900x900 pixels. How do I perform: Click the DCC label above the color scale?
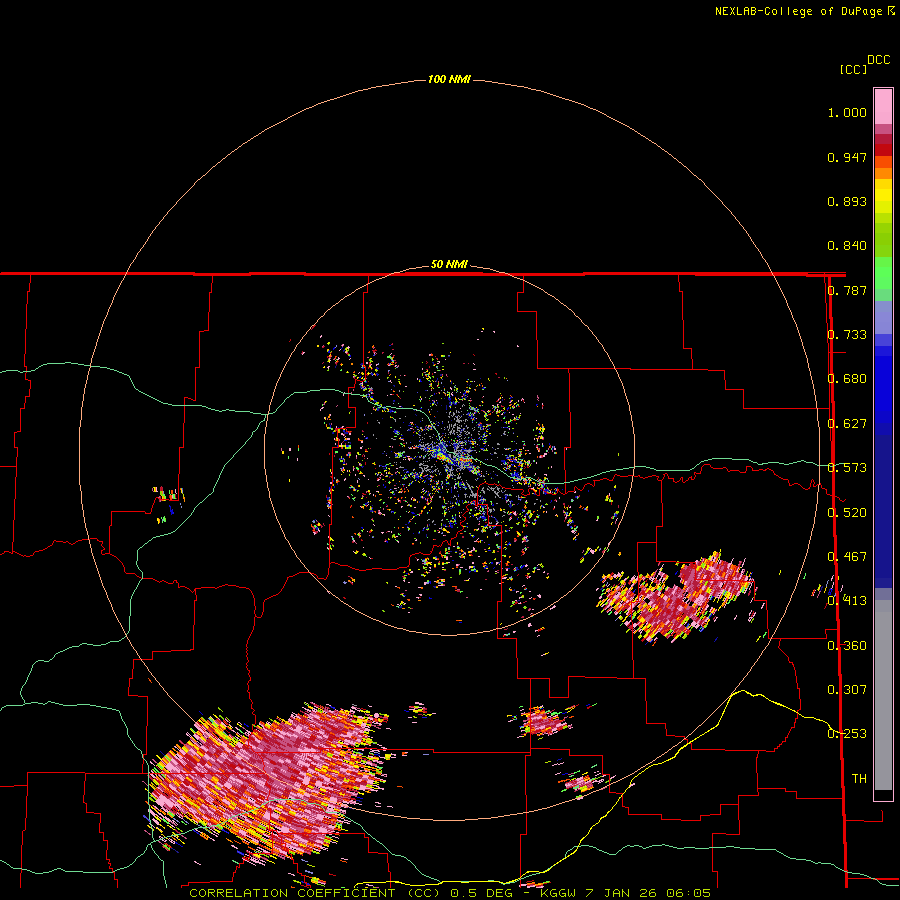click(x=878, y=60)
